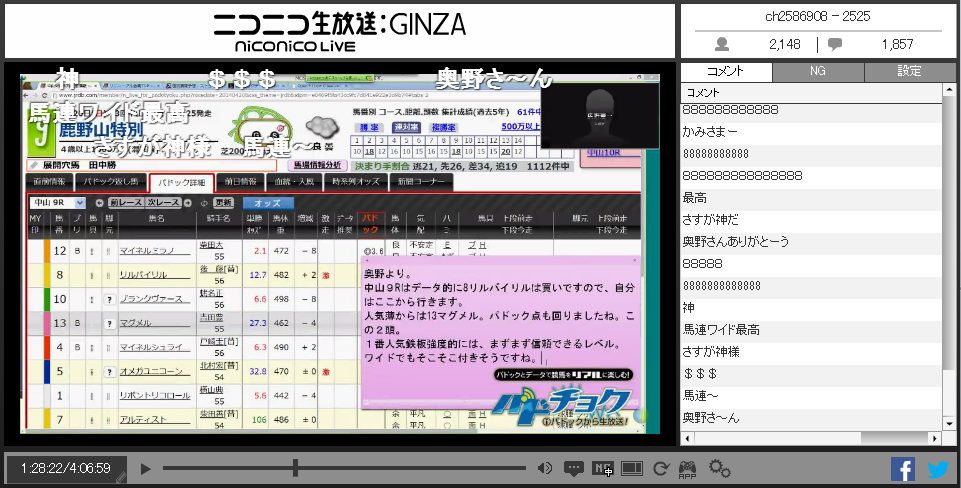The image size is (961, 488).
Task: Click the 500万以上 link
Action: pyautogui.click(x=520, y=126)
